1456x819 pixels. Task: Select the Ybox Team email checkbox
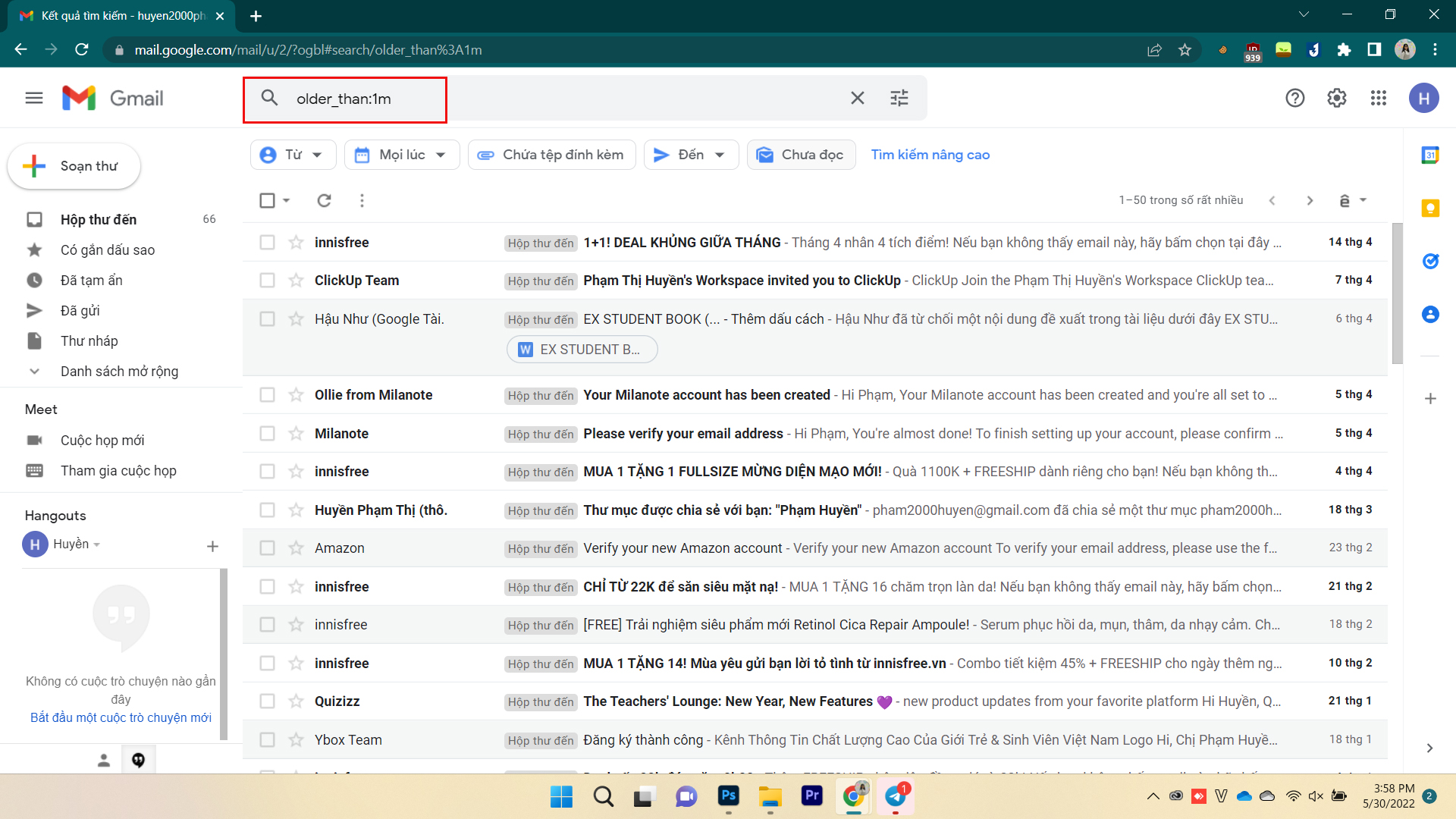coord(267,739)
